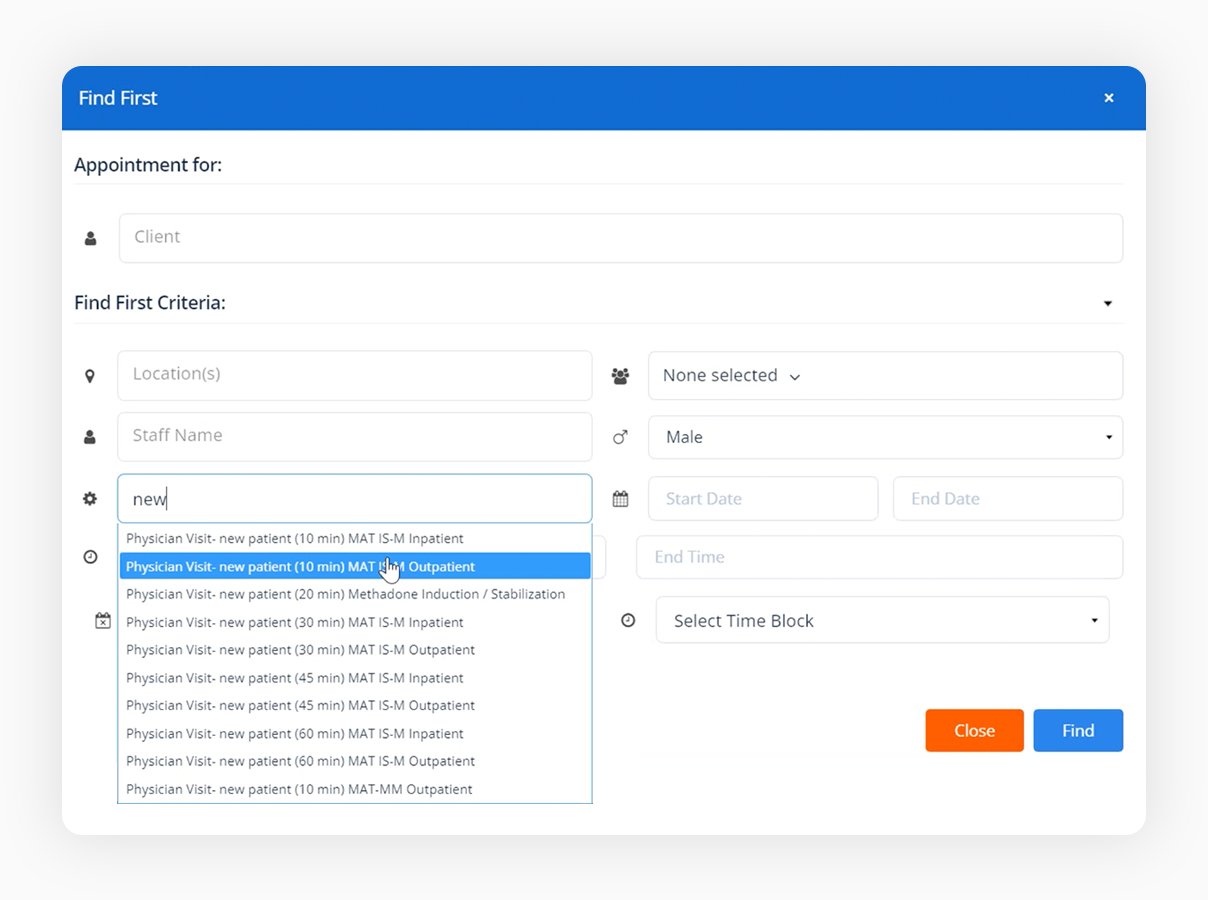This screenshot has width=1208, height=900.
Task: Click the calendar icon beside Start Date
Action: pos(621,499)
